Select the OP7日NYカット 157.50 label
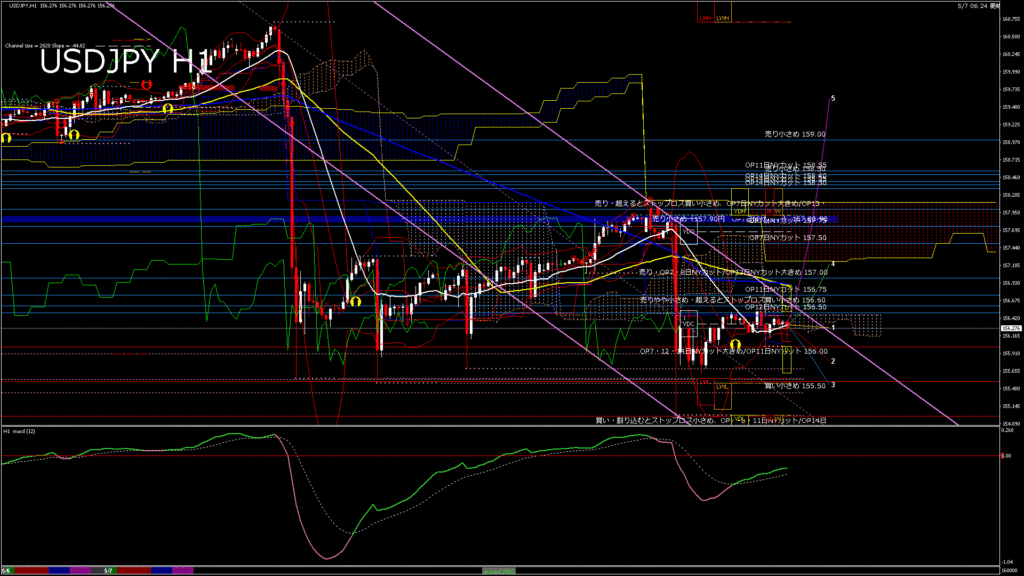The width and height of the screenshot is (1024, 576). point(788,238)
